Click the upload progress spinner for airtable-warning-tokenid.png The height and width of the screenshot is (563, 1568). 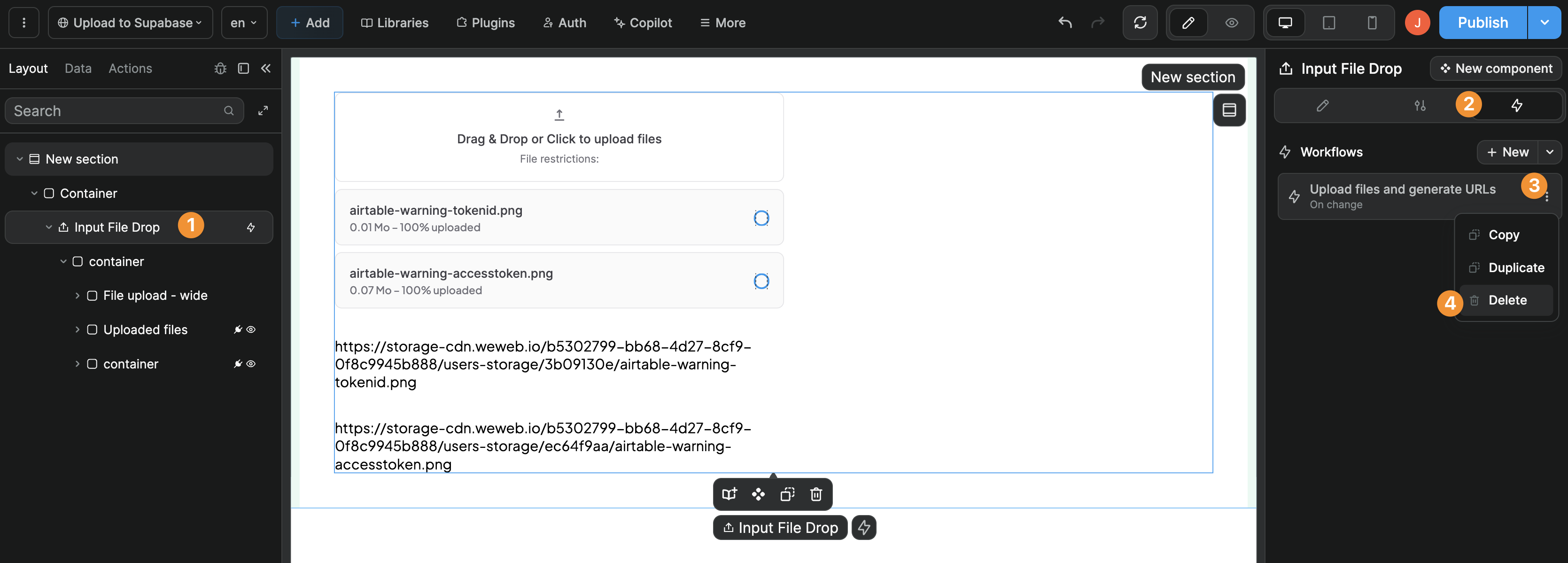(761, 218)
